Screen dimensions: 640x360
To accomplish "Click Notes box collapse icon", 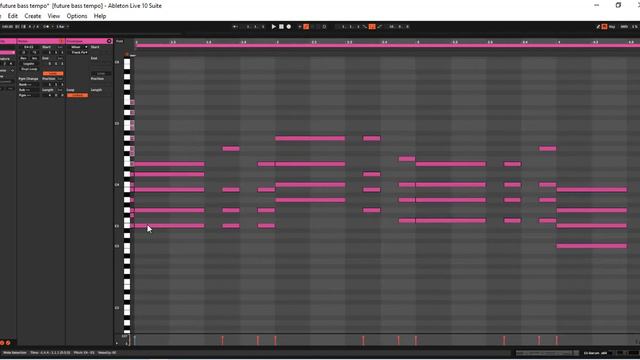I will click(62, 41).
